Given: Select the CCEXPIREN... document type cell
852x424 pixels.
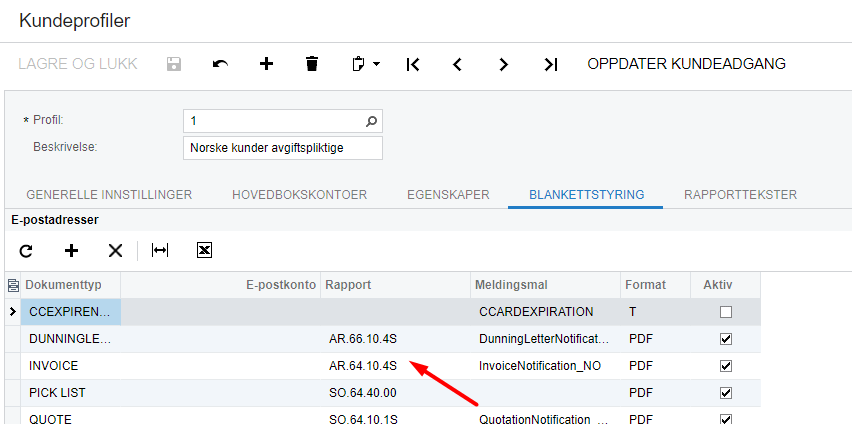Looking at the screenshot, I should coord(71,312).
